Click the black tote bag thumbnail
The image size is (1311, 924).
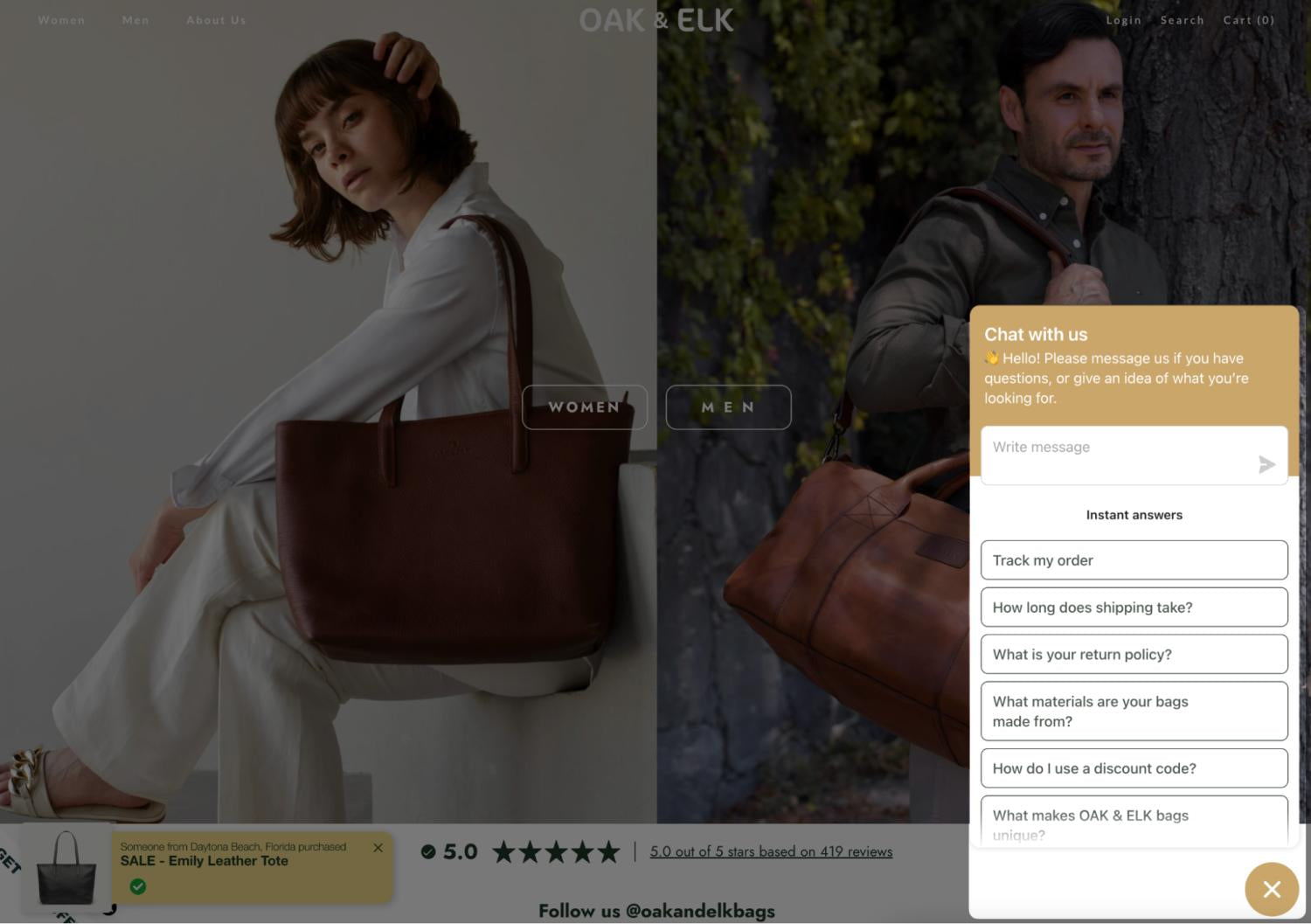(66, 869)
